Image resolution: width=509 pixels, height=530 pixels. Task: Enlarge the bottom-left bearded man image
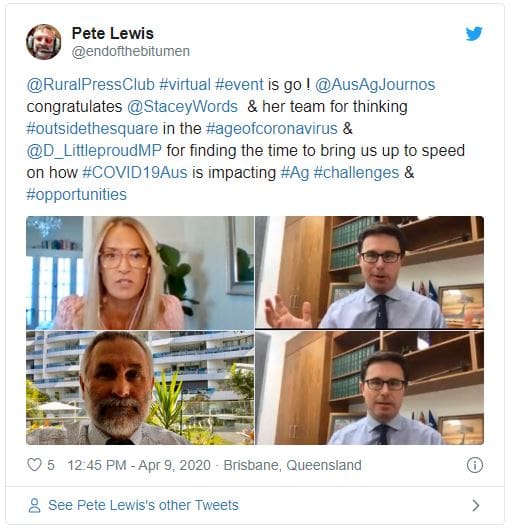[x=140, y=388]
